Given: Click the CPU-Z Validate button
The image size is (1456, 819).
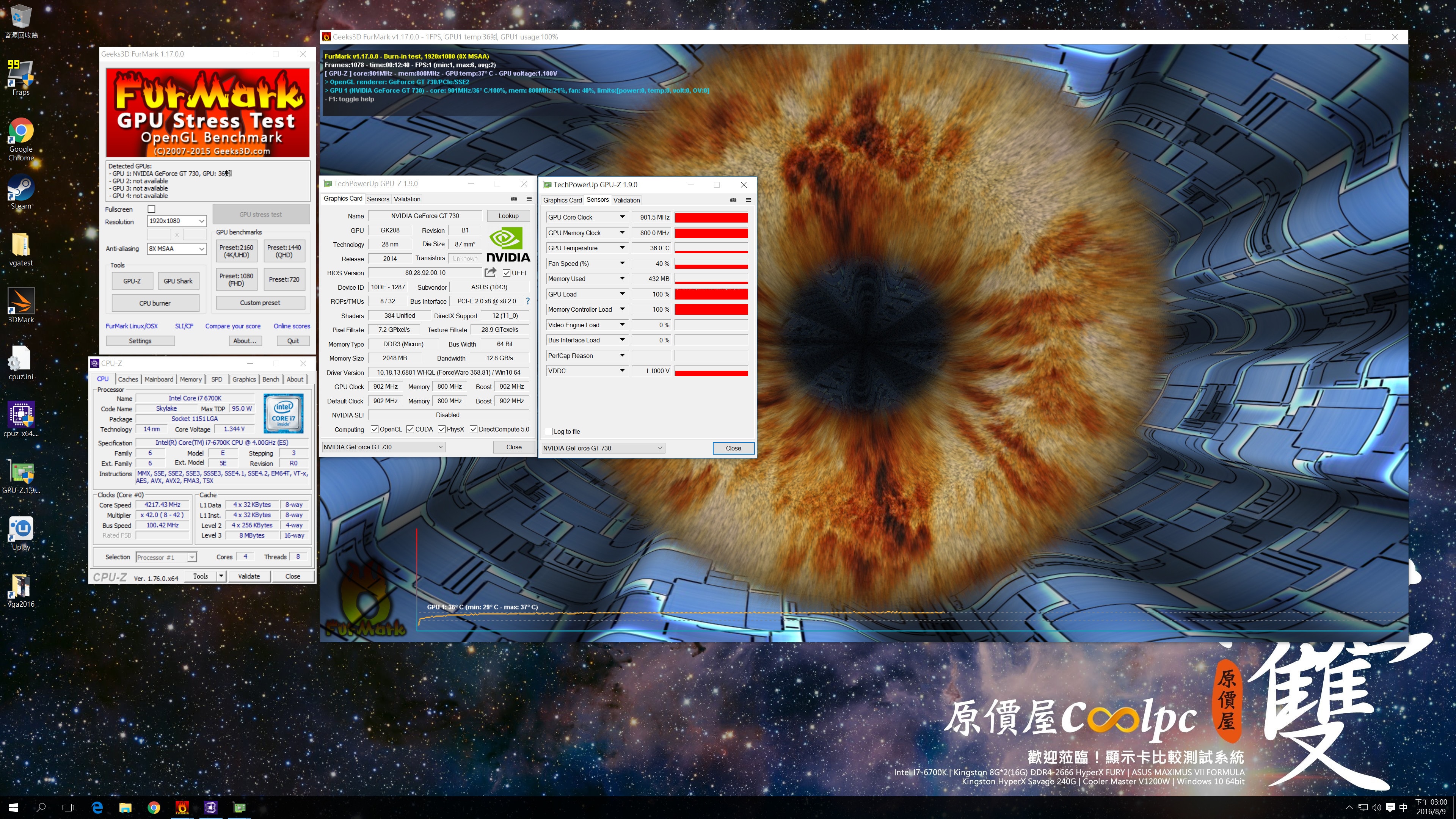Looking at the screenshot, I should tap(249, 576).
